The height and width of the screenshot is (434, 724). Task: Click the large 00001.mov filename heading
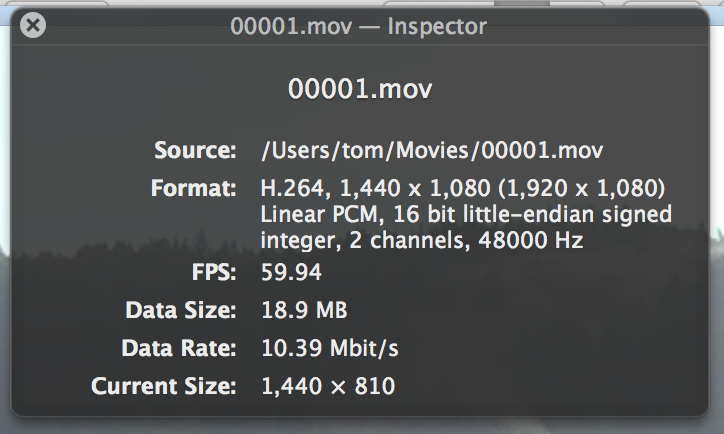tap(361, 88)
